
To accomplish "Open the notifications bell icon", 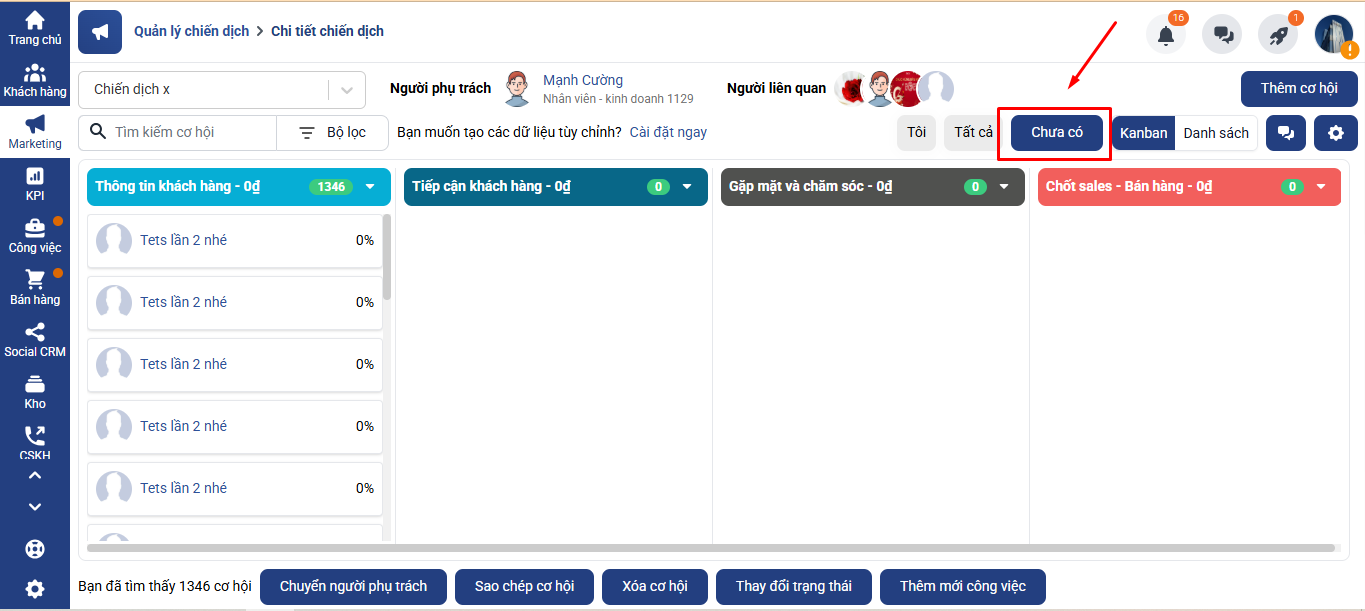I will [1165, 35].
